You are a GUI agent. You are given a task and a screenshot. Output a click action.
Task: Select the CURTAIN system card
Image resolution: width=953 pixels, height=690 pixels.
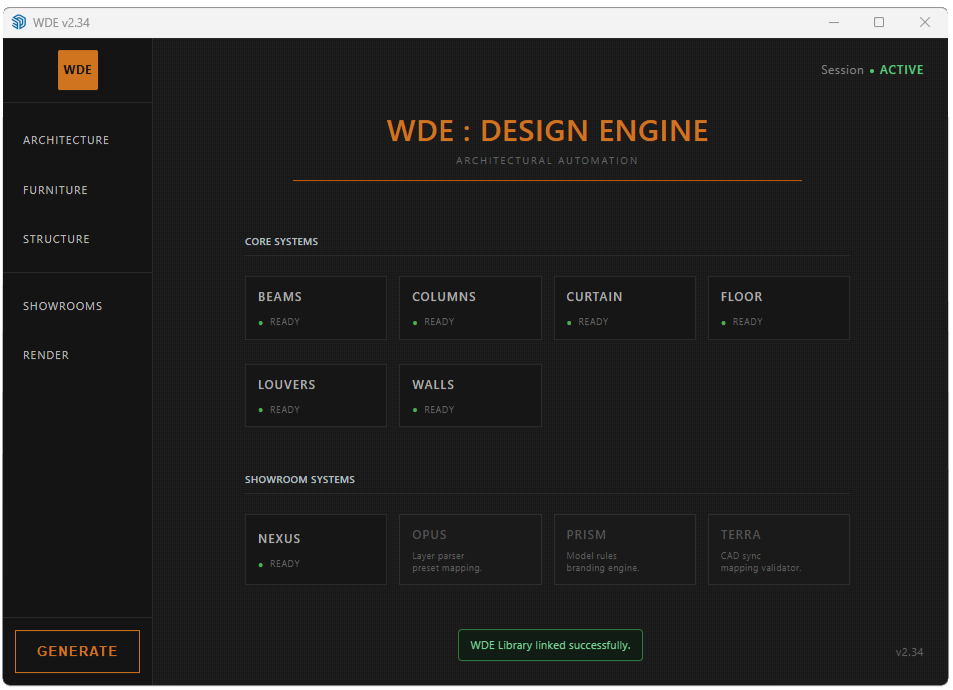(x=624, y=308)
